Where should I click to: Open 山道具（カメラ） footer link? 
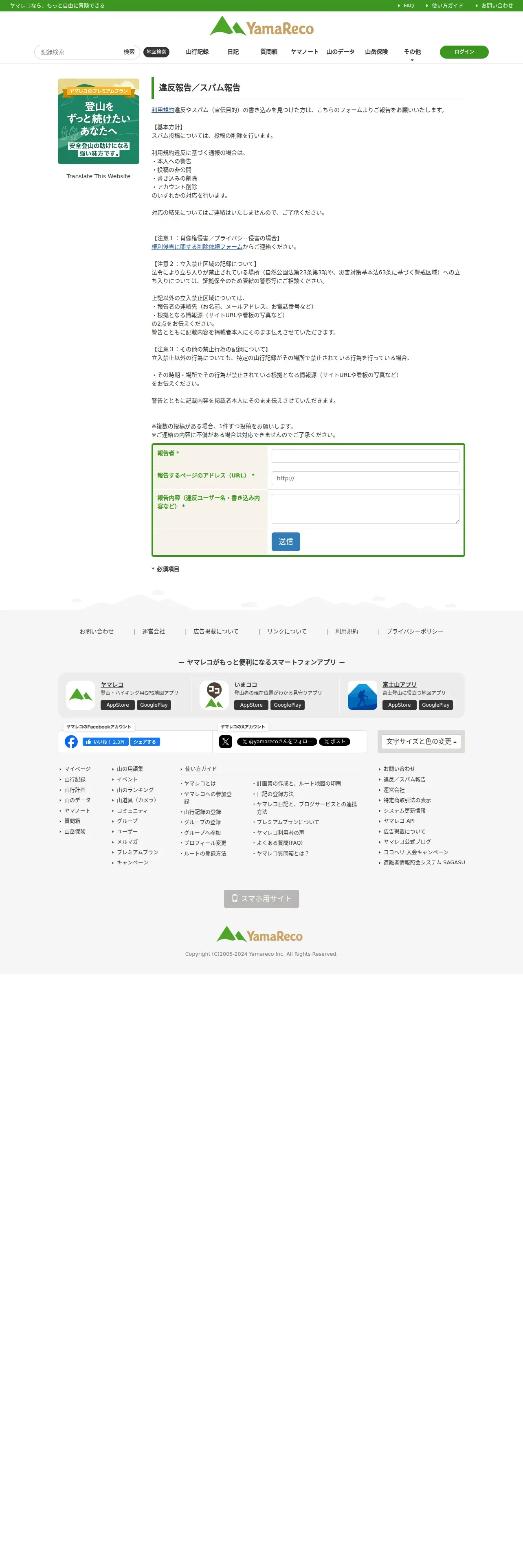click(138, 800)
